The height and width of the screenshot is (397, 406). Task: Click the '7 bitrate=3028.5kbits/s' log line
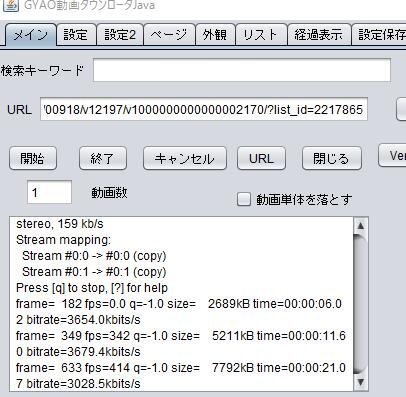[78, 384]
